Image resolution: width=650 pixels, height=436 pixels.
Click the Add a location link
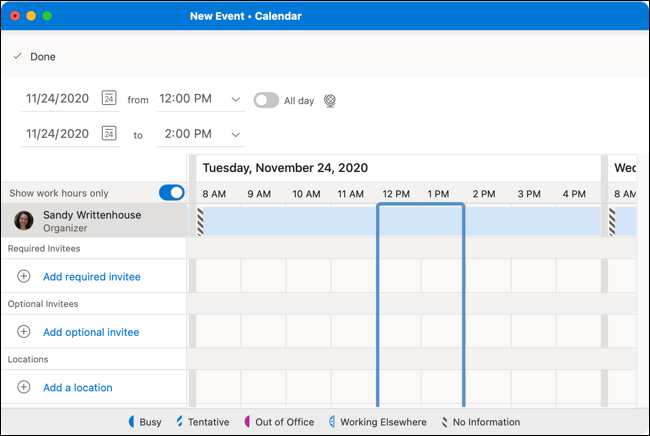click(x=77, y=387)
